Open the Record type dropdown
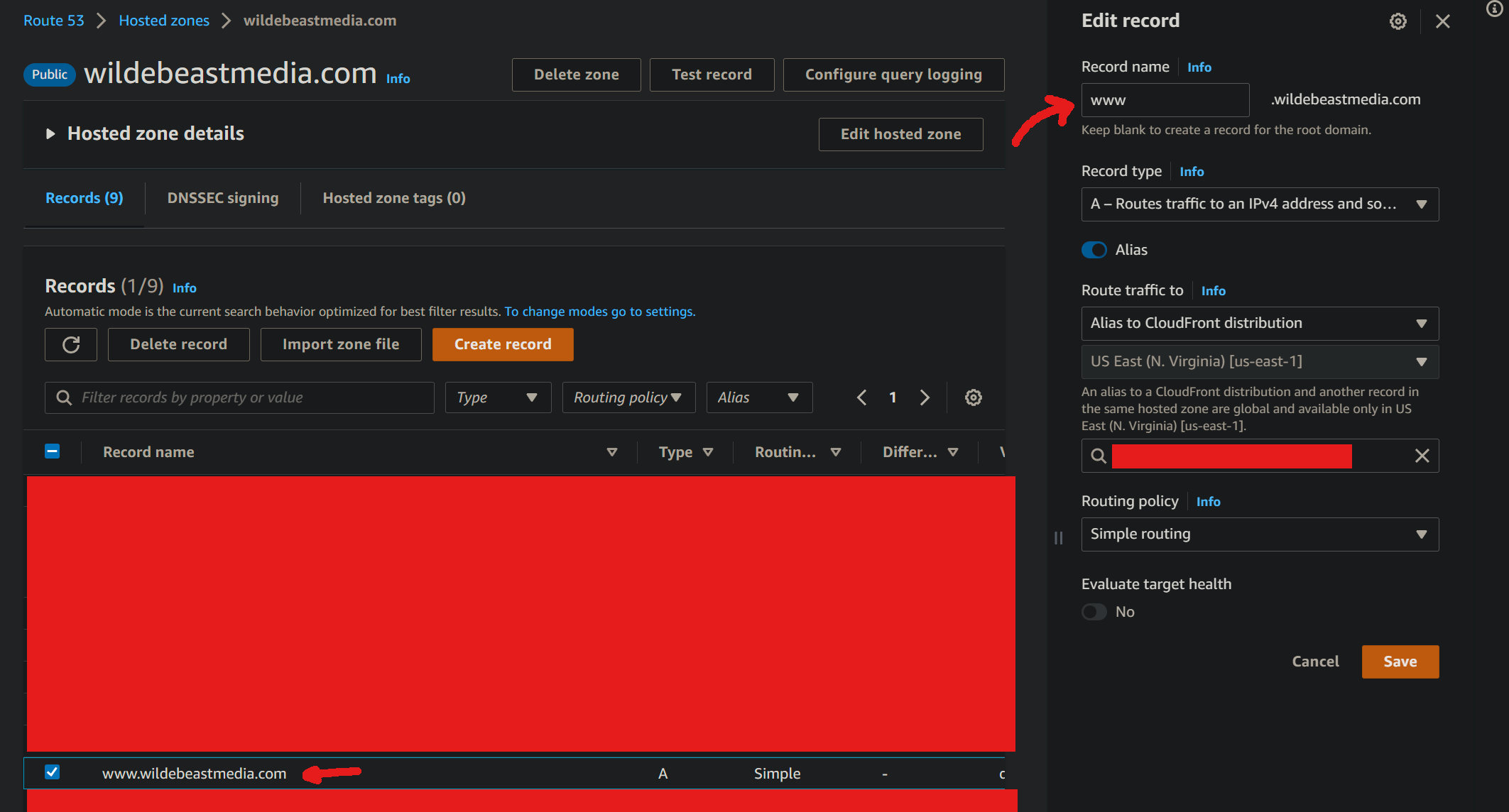Image resolution: width=1509 pixels, height=812 pixels. click(1260, 204)
